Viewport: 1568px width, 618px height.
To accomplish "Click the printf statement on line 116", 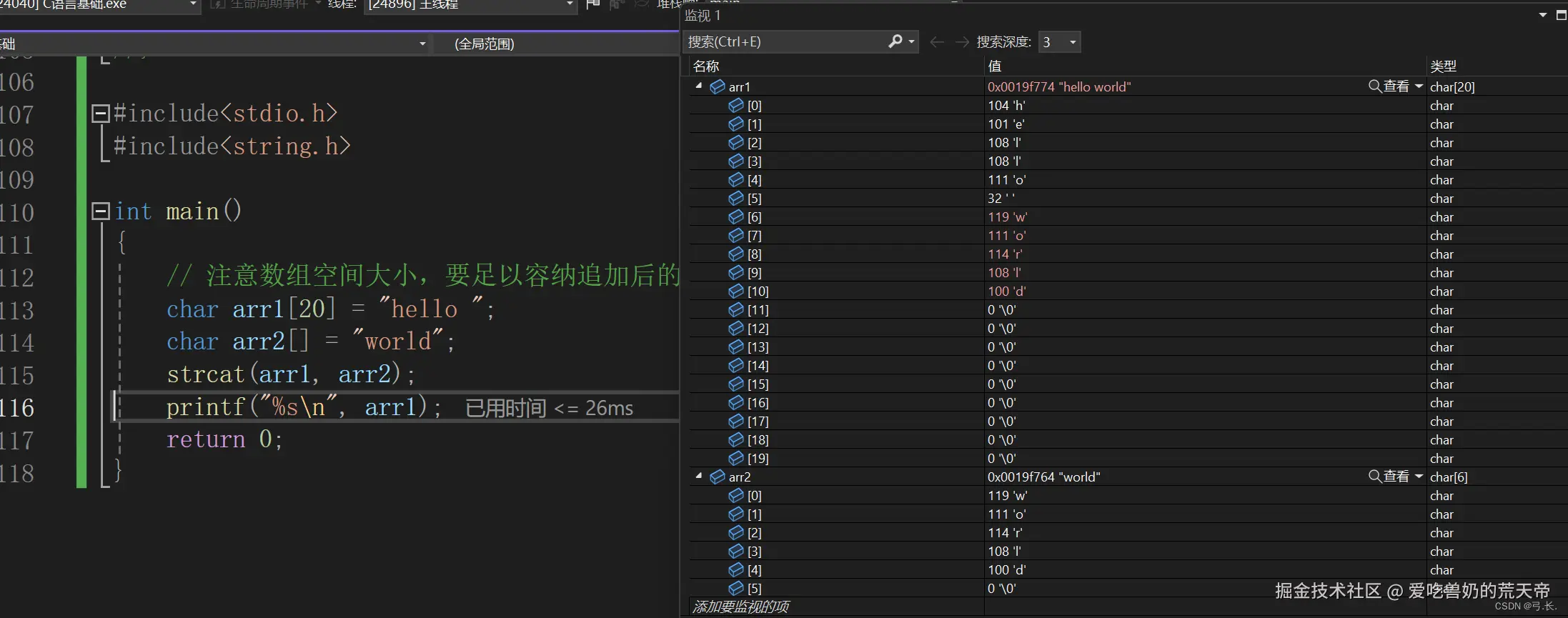I will click(x=304, y=407).
